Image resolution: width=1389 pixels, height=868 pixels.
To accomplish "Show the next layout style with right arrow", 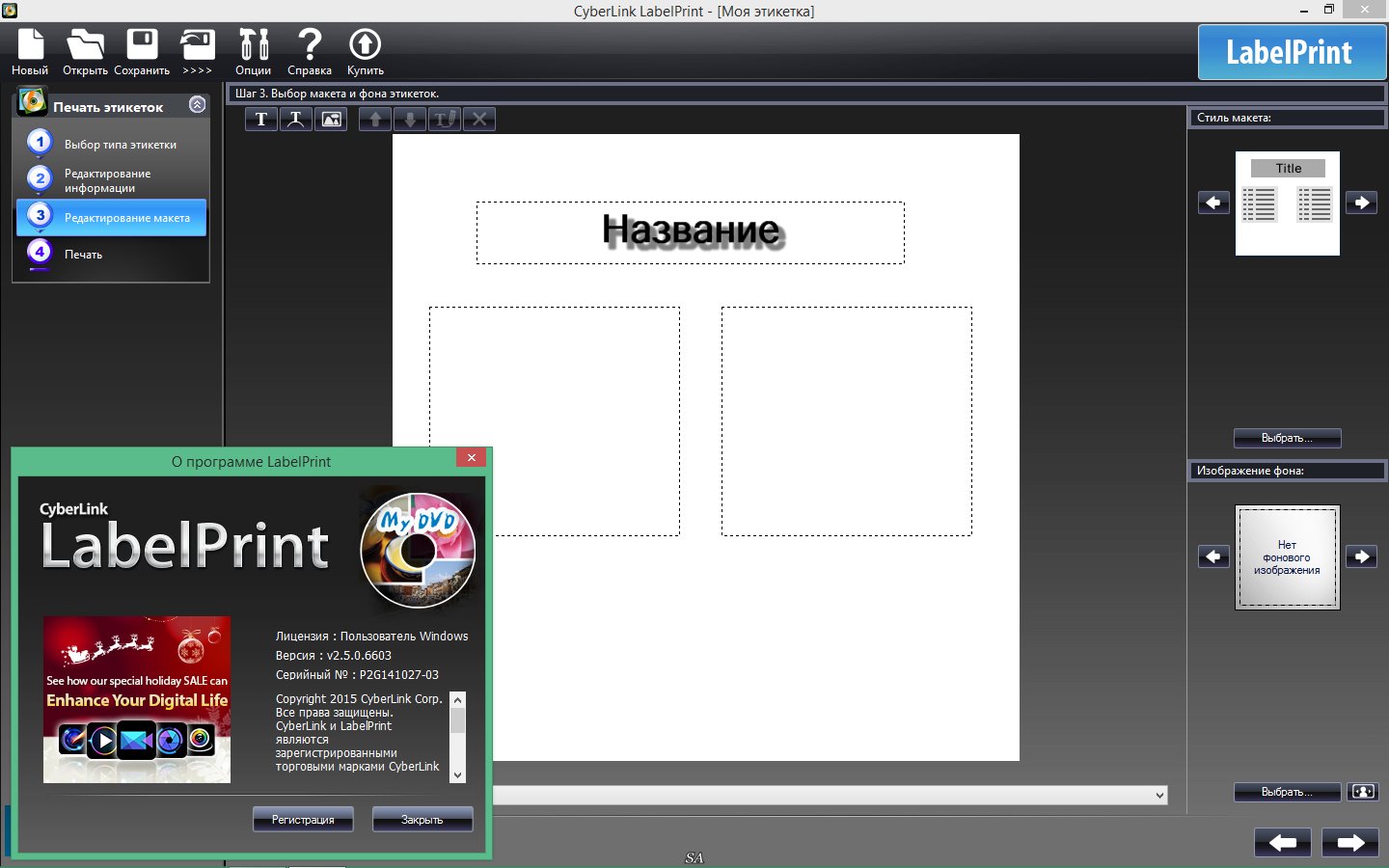I will [1361, 203].
